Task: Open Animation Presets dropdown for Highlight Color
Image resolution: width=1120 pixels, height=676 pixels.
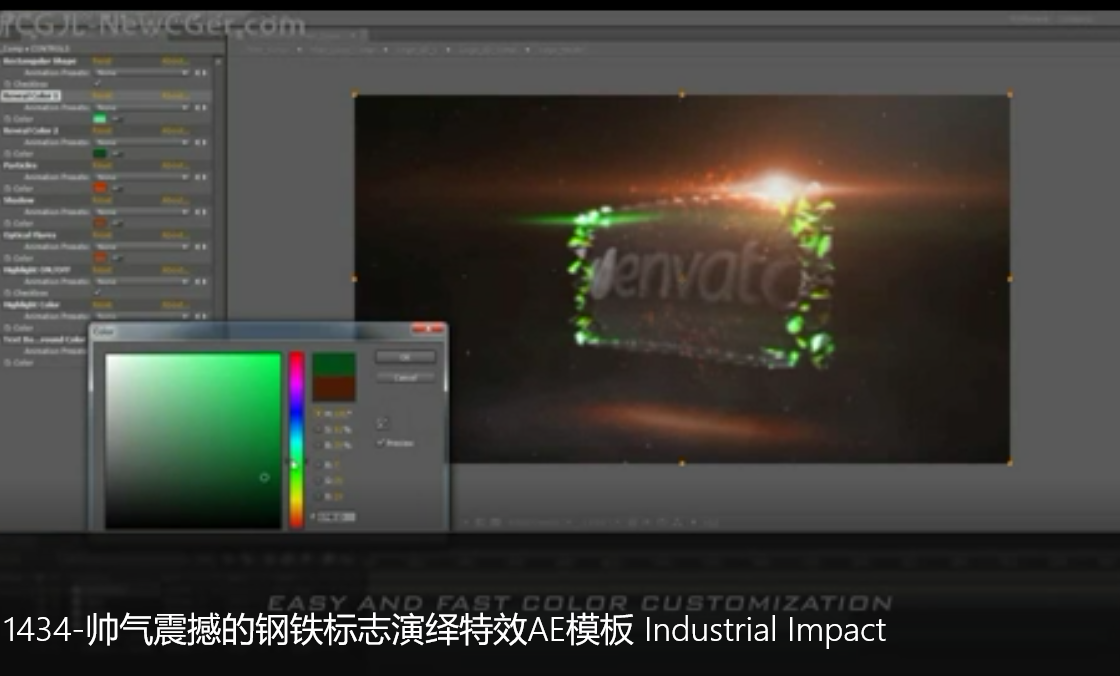Action: click(x=142, y=316)
